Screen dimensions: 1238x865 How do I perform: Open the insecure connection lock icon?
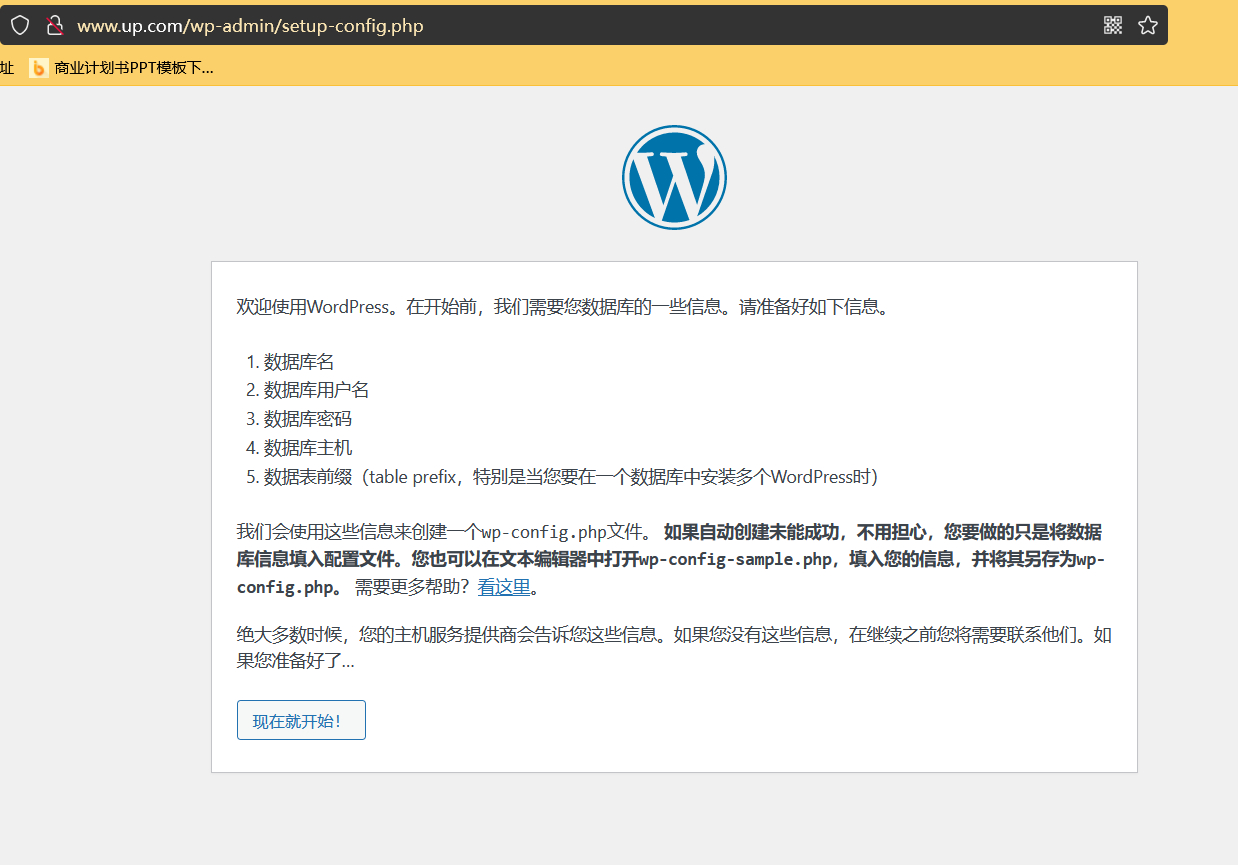click(x=55, y=25)
